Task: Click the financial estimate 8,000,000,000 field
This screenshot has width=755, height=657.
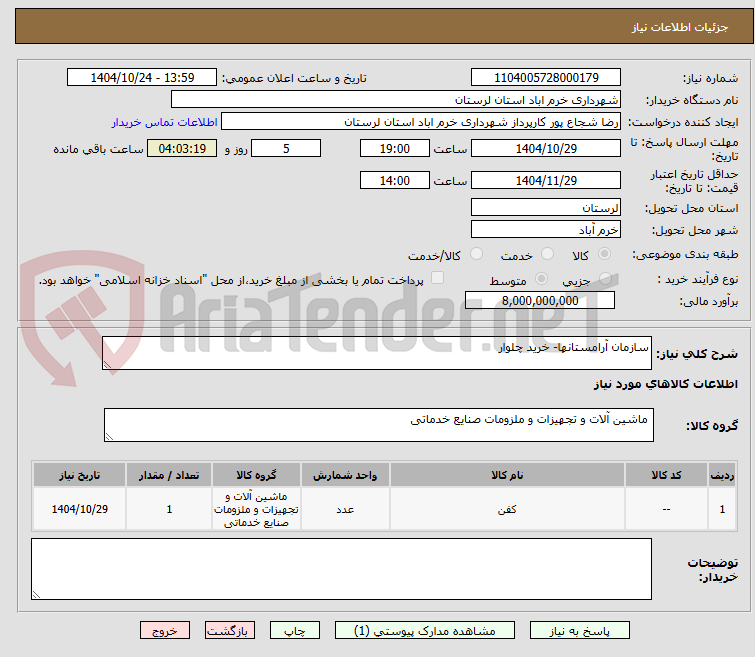Action: pyautogui.click(x=540, y=301)
